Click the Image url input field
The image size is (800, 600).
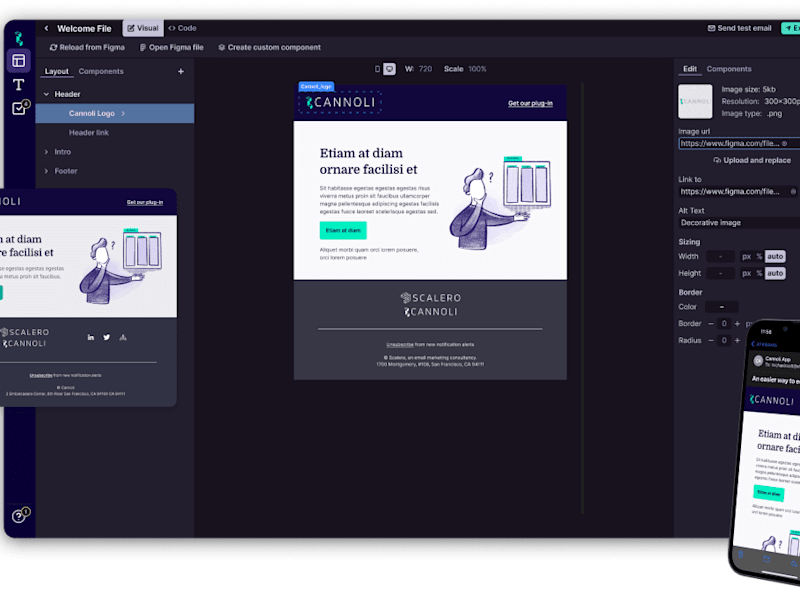coord(739,143)
